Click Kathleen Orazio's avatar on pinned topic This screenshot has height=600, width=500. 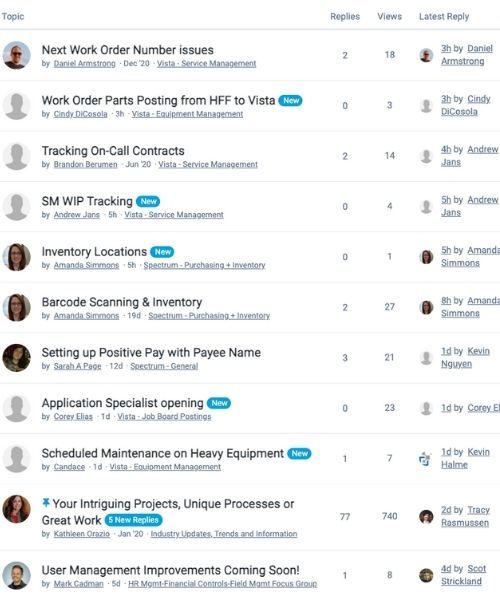(16, 509)
